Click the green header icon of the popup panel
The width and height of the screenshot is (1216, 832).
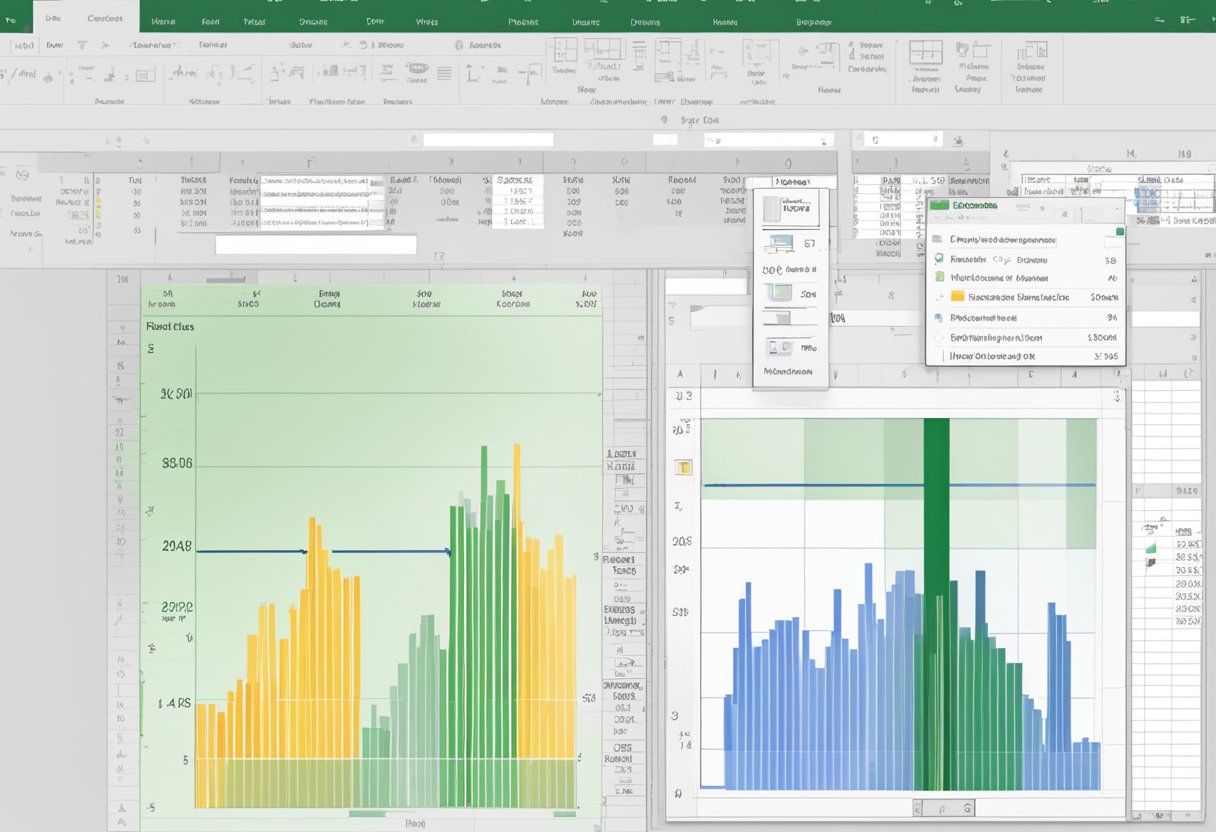coord(939,205)
